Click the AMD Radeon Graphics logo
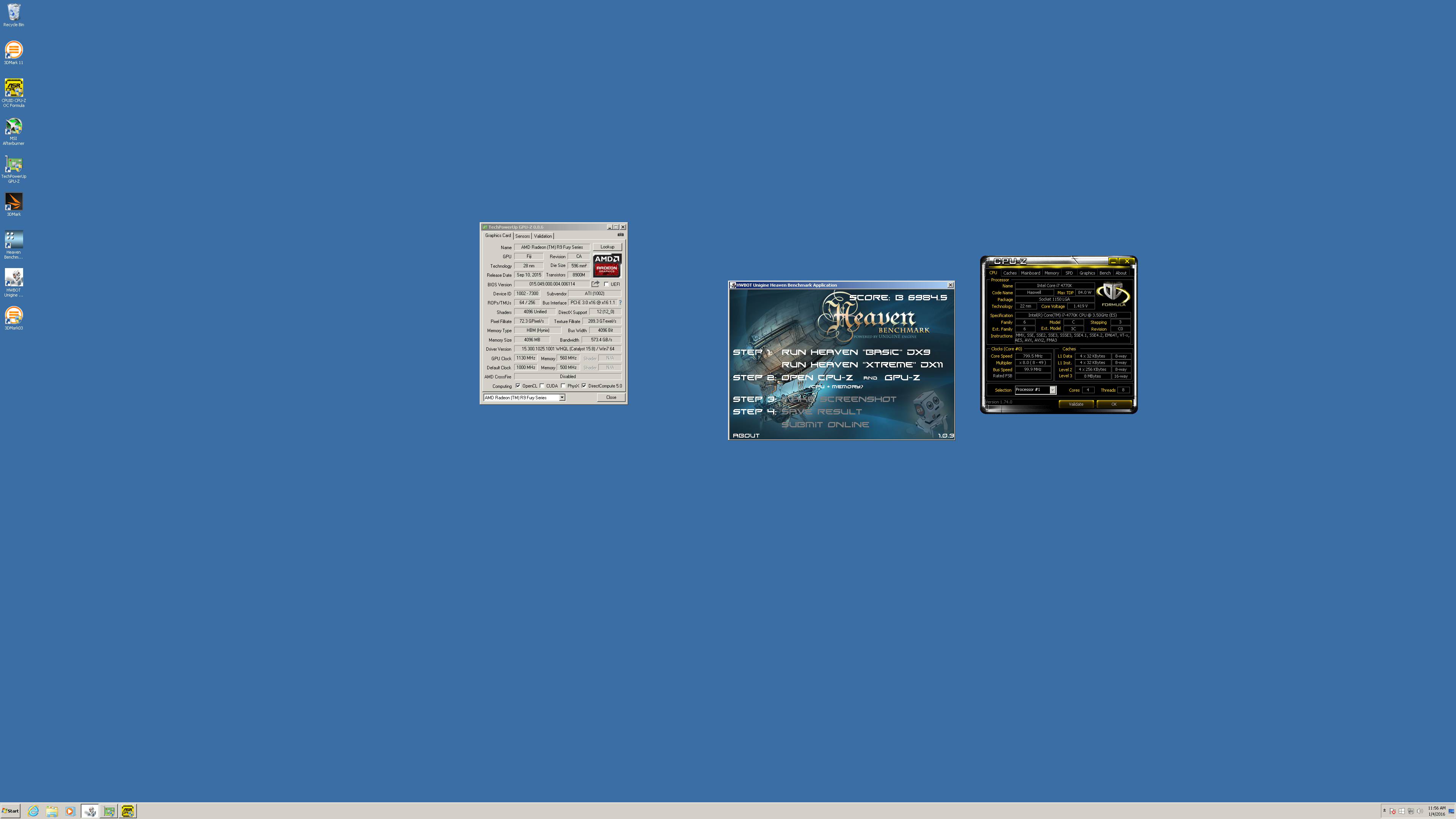Screen dimensions: 1456x819 (x=607, y=265)
